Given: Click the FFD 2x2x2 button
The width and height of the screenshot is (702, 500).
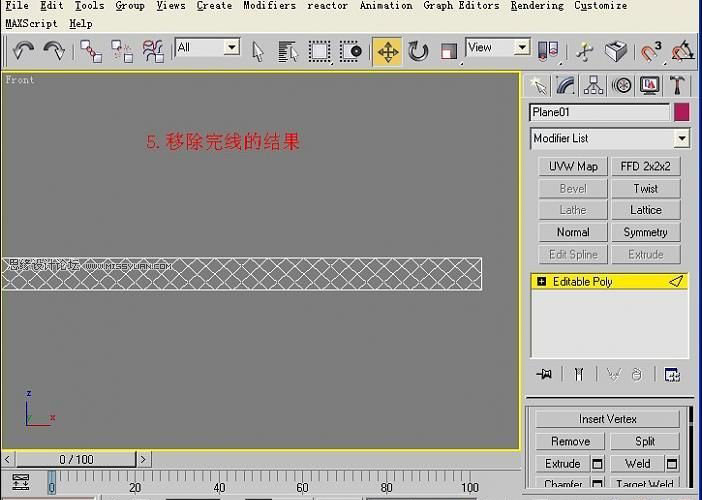Looking at the screenshot, I should click(646, 167).
